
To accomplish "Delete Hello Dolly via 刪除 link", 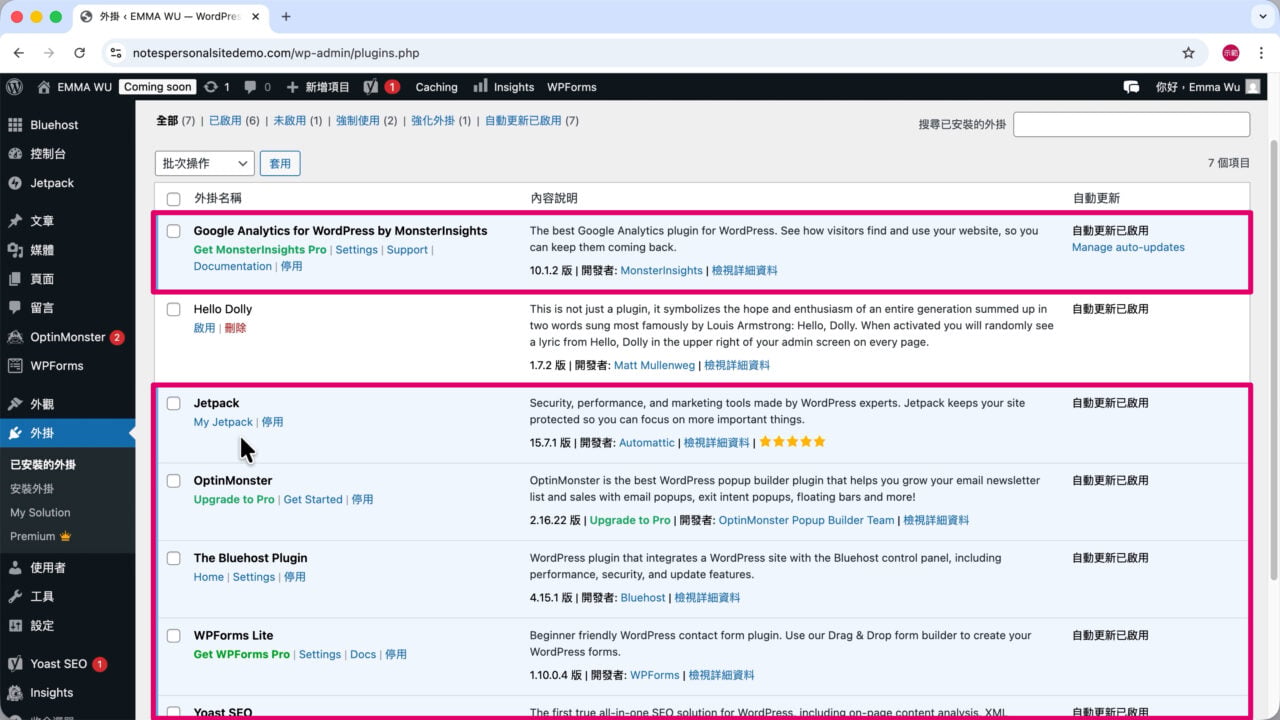I will [235, 328].
